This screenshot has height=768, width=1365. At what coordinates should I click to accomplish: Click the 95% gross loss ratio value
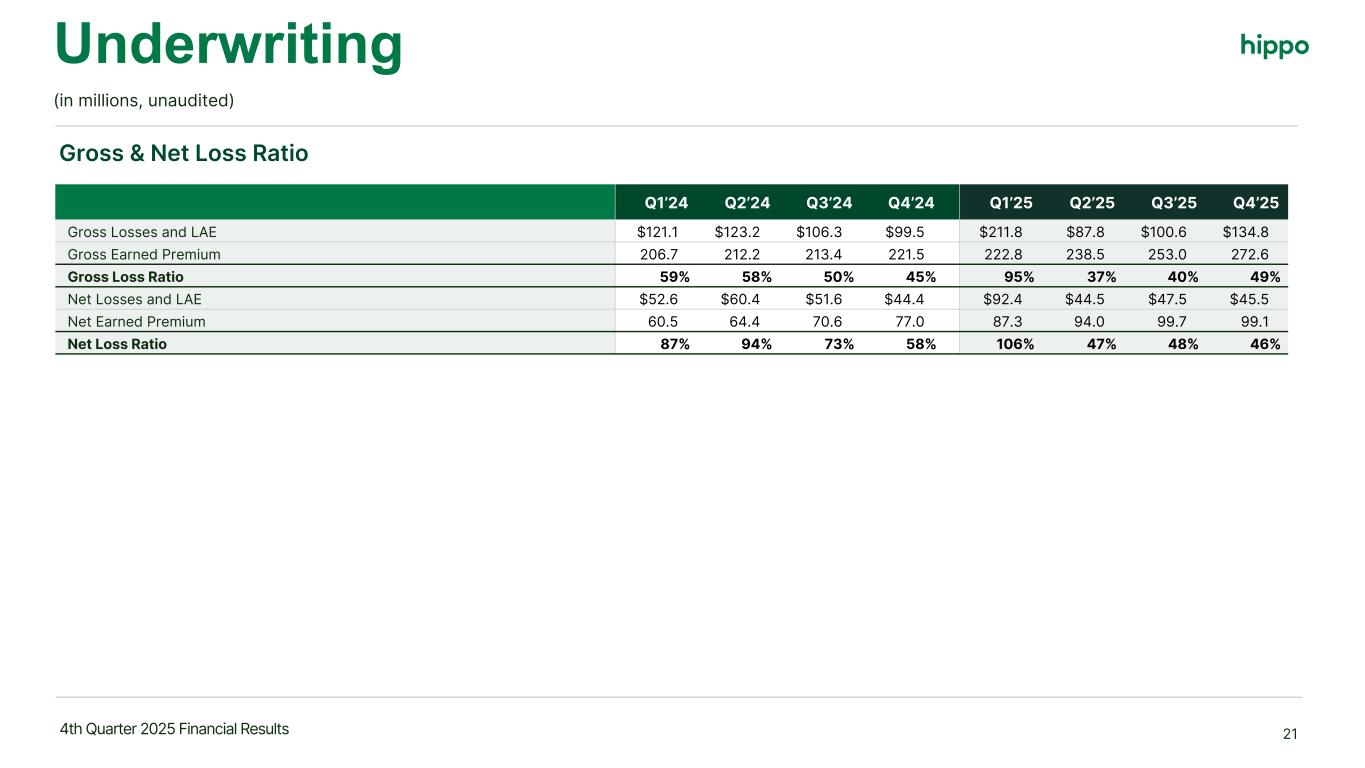click(1019, 277)
